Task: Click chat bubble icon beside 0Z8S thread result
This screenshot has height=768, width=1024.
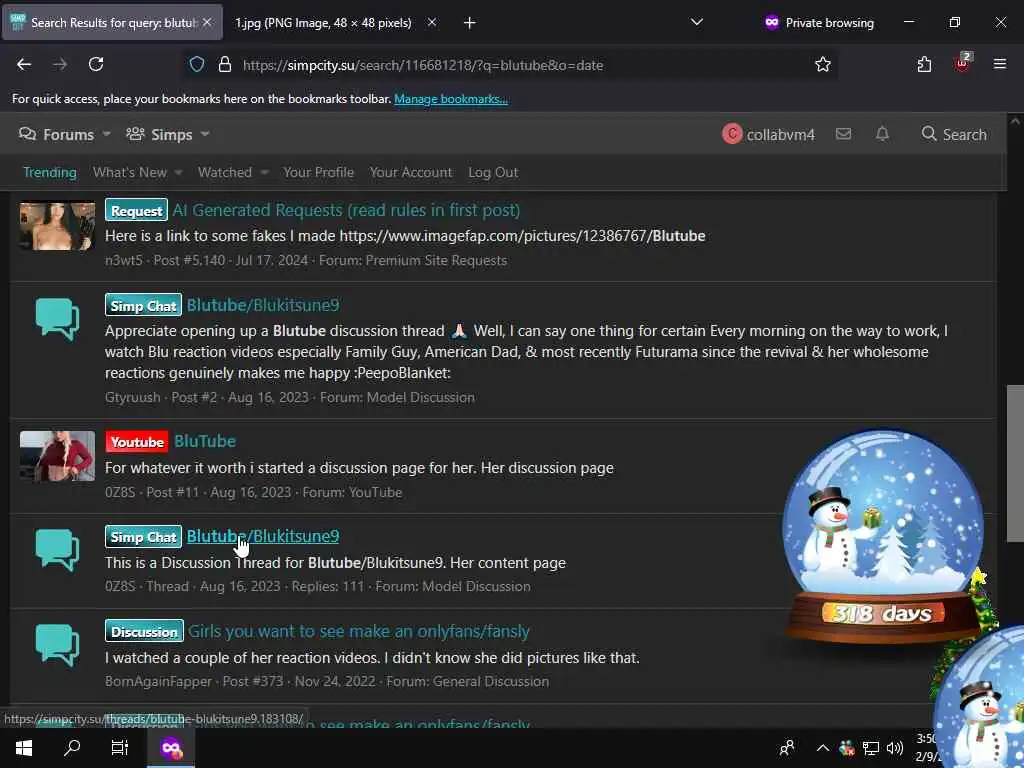Action: tap(57, 550)
